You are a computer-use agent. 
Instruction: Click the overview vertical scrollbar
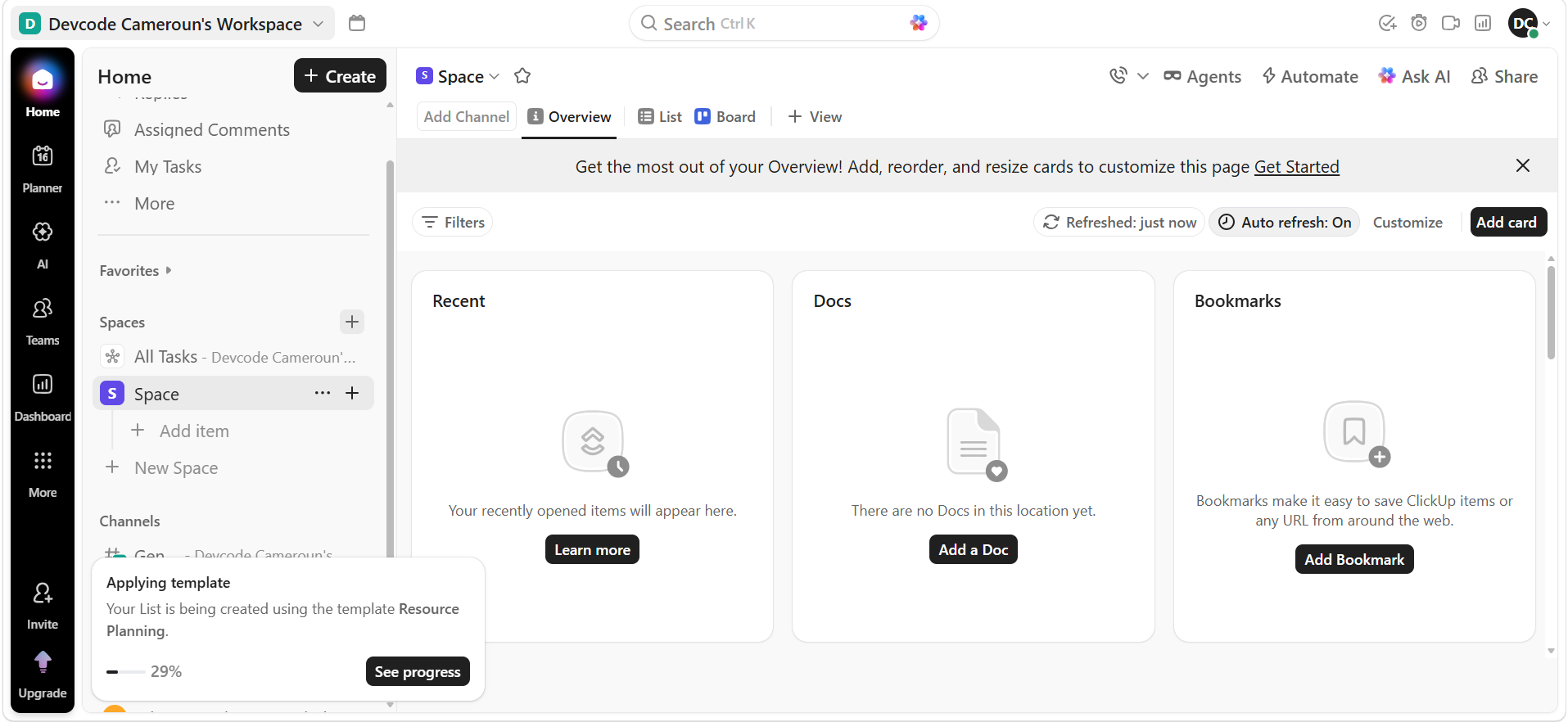[1551, 312]
